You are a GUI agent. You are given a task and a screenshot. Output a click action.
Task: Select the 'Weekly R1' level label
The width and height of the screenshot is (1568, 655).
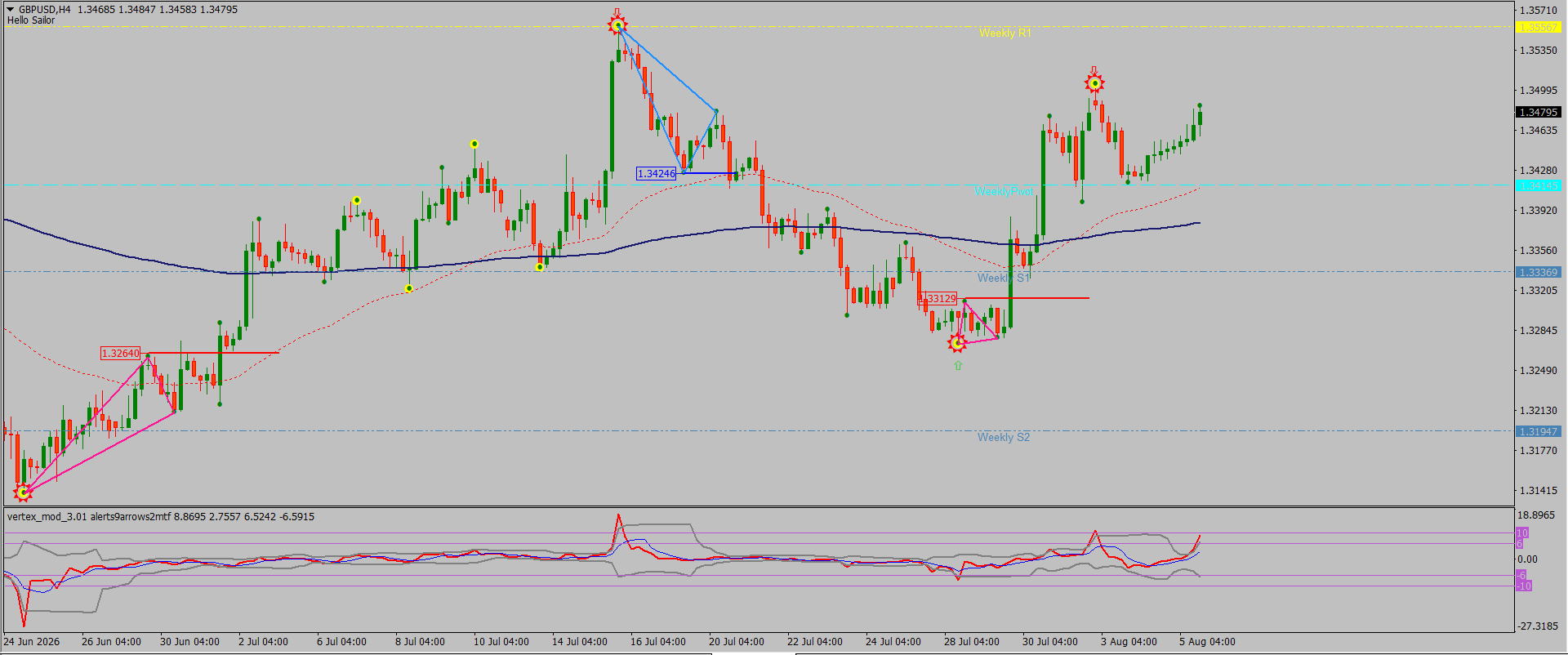coord(1004,33)
